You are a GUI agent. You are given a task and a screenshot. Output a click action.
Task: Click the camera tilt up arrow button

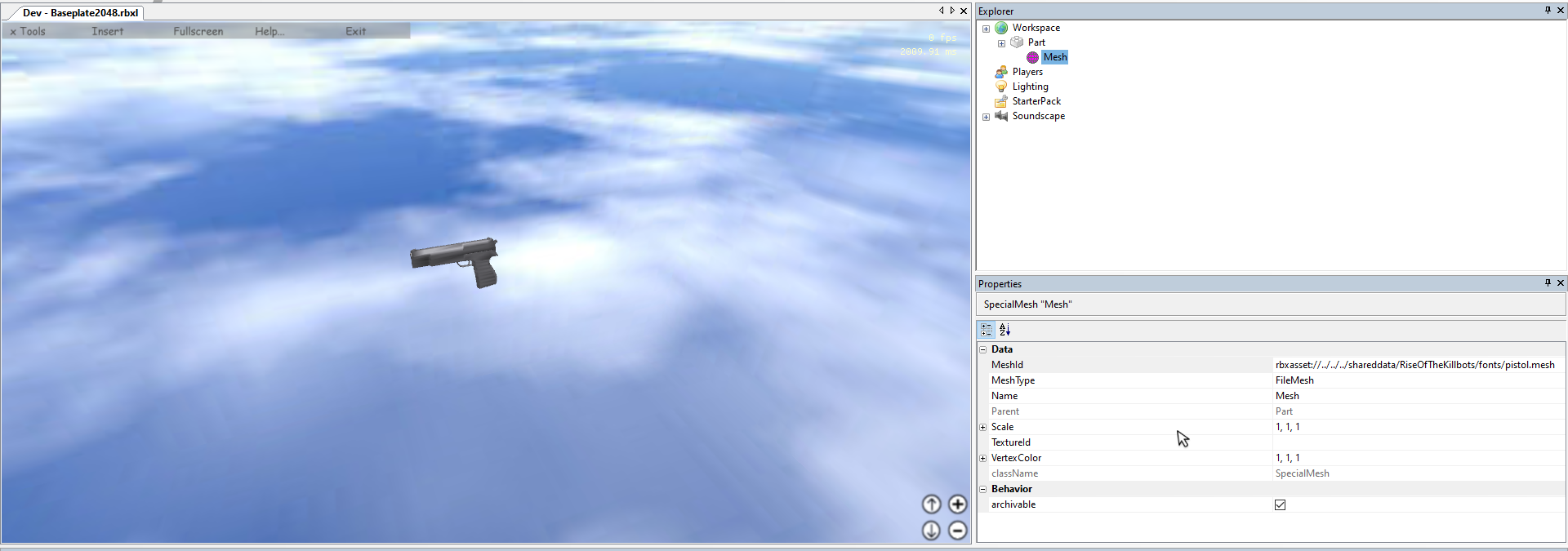coord(931,504)
